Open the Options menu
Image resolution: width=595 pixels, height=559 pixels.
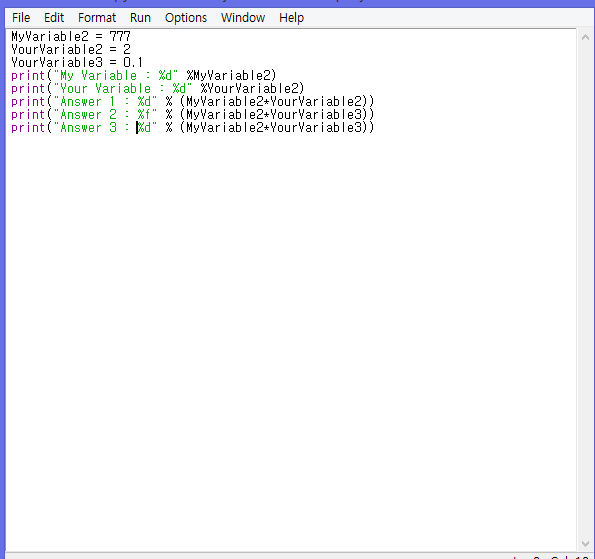pos(186,17)
